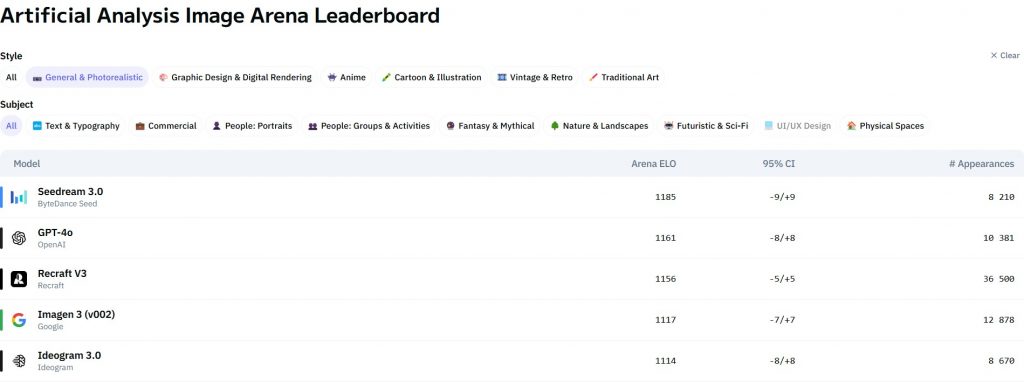Viewport: 1024px width, 382px height.
Task: Filter by Commercial subject
Action: (166, 125)
